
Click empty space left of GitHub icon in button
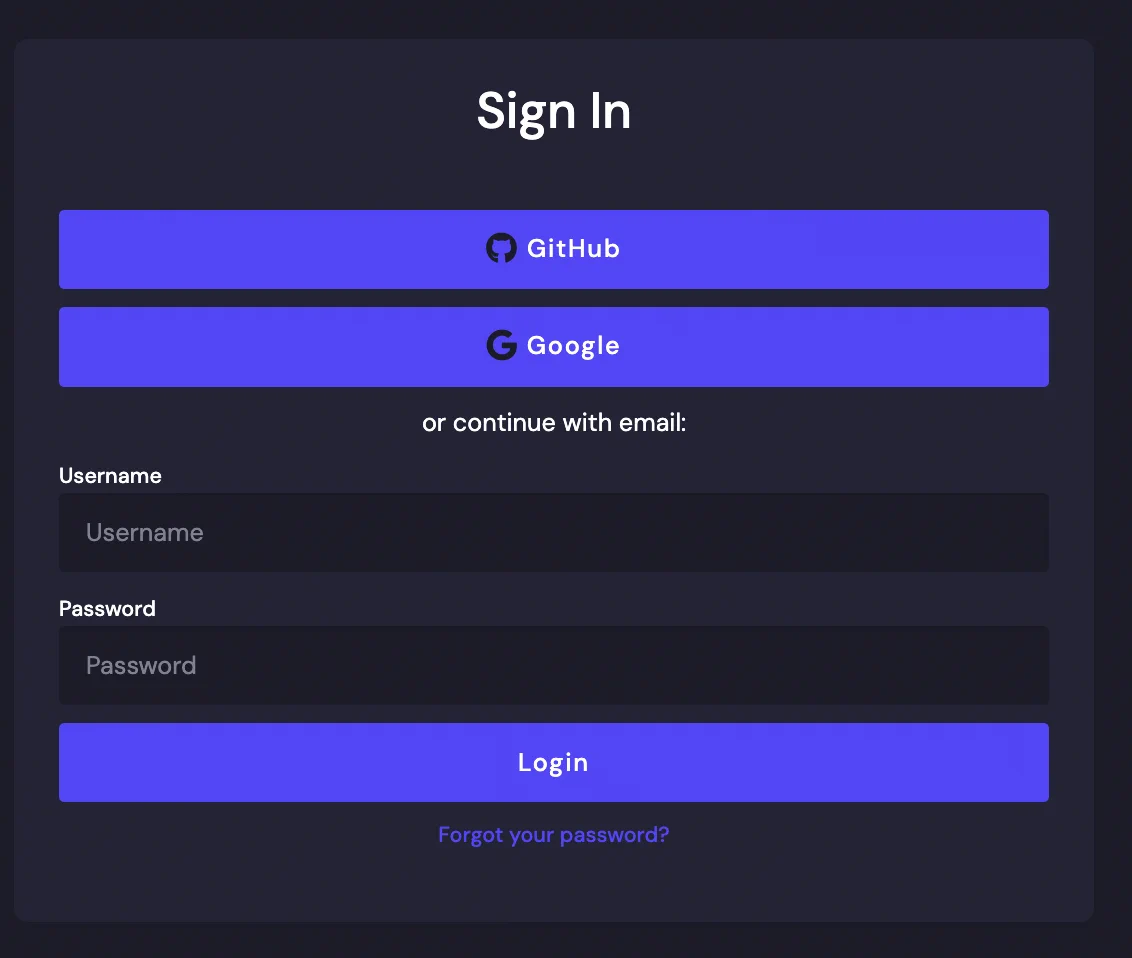(250, 249)
